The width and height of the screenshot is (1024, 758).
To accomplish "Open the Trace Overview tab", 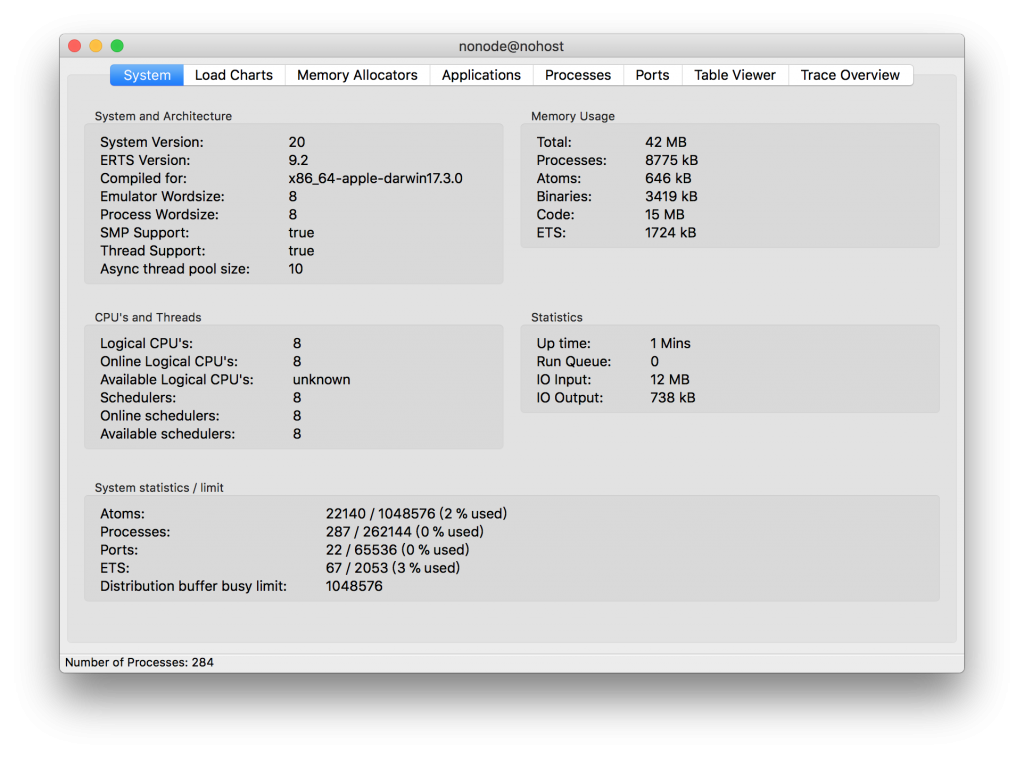I will (850, 75).
